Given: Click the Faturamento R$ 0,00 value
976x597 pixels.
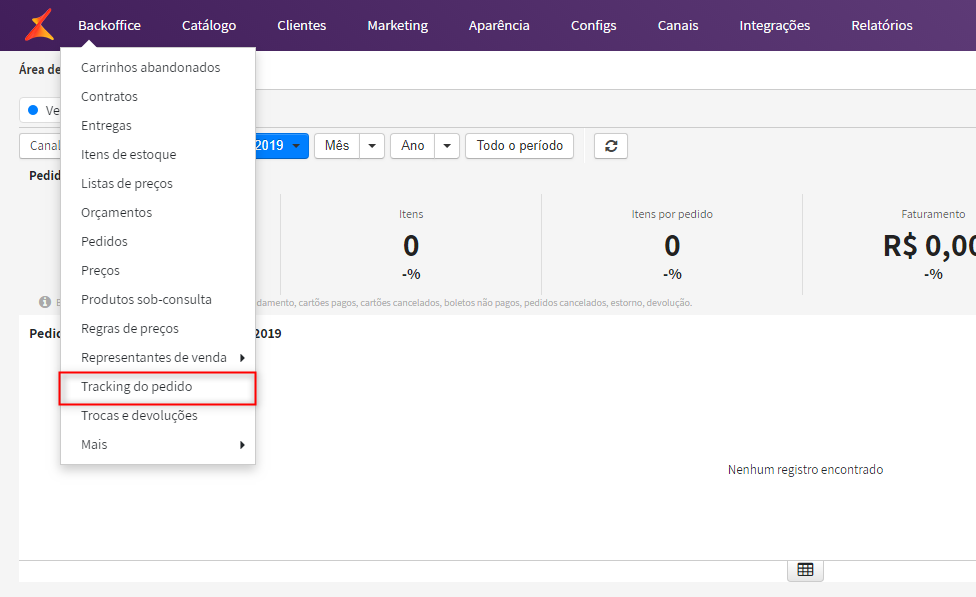Looking at the screenshot, I should pos(930,246).
